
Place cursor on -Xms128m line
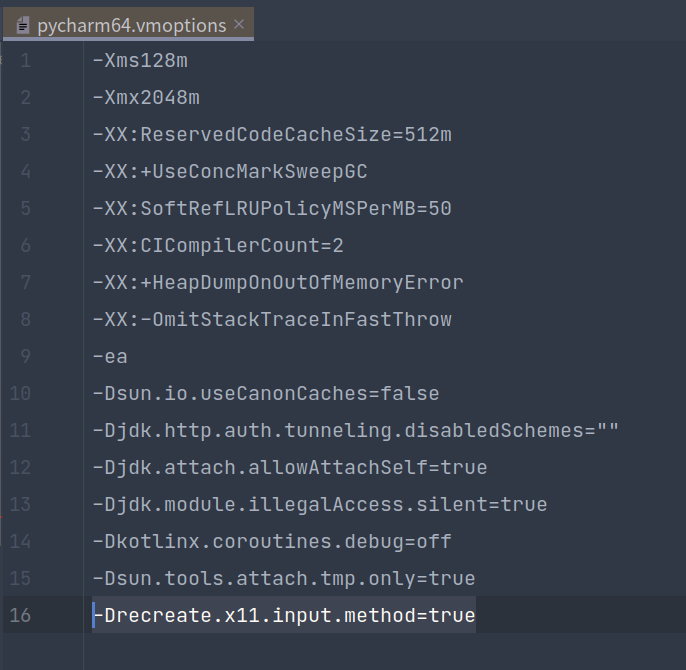tap(140, 60)
